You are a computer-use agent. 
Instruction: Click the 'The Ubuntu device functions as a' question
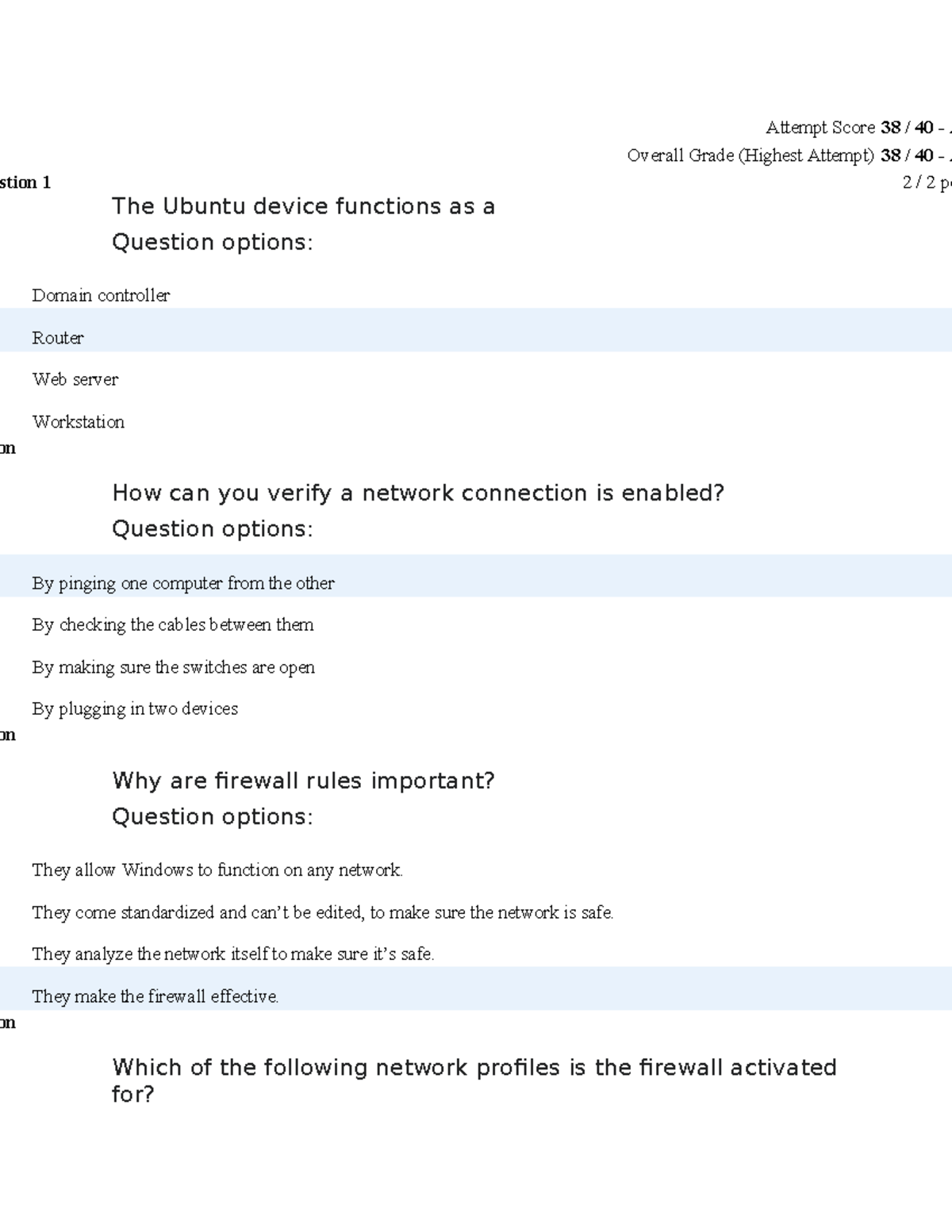click(x=303, y=206)
